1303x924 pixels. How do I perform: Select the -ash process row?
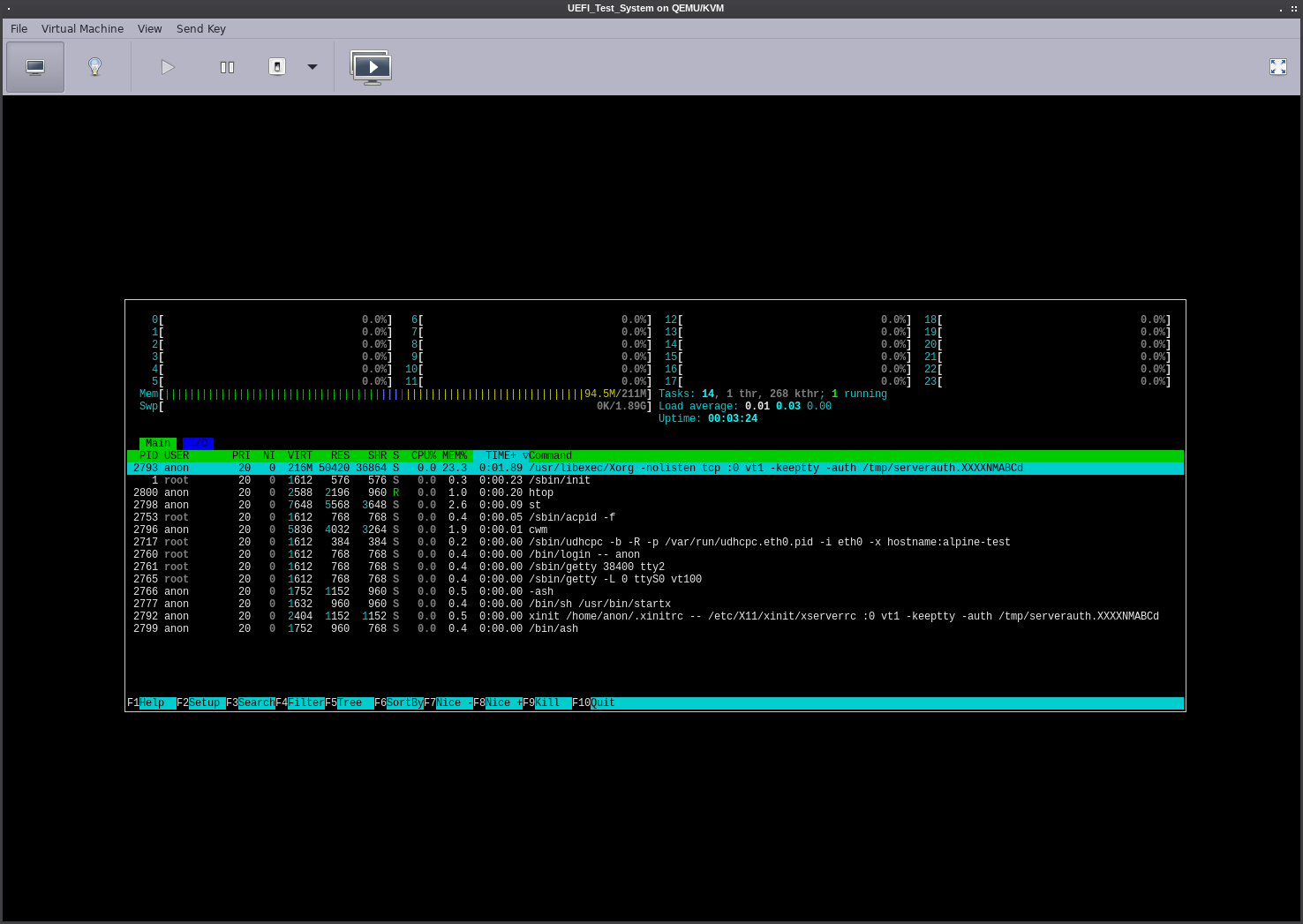(x=655, y=592)
